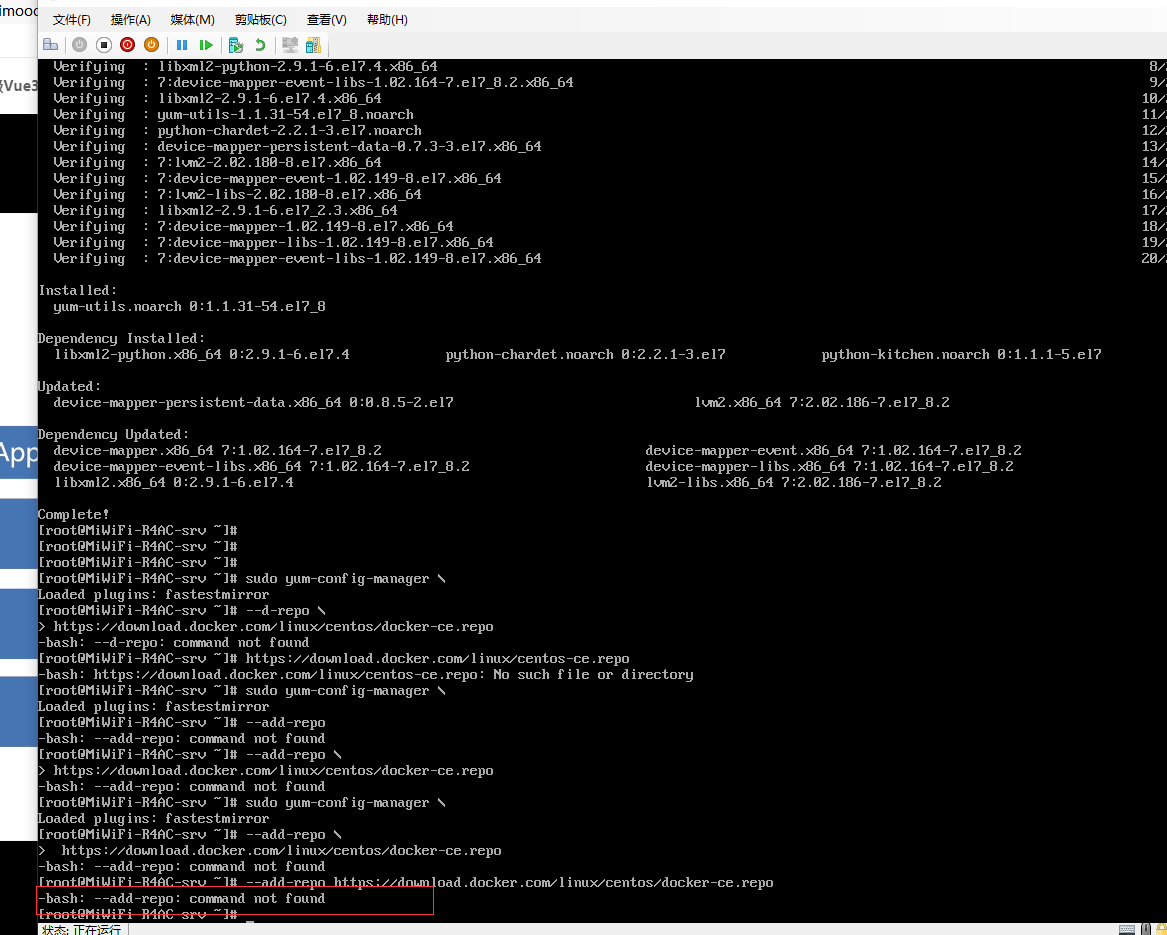Click 'lvm2.x86_64 7:2.02.186-7.el7_8.2' text
Screen dimensions: 1167x935
[822, 402]
